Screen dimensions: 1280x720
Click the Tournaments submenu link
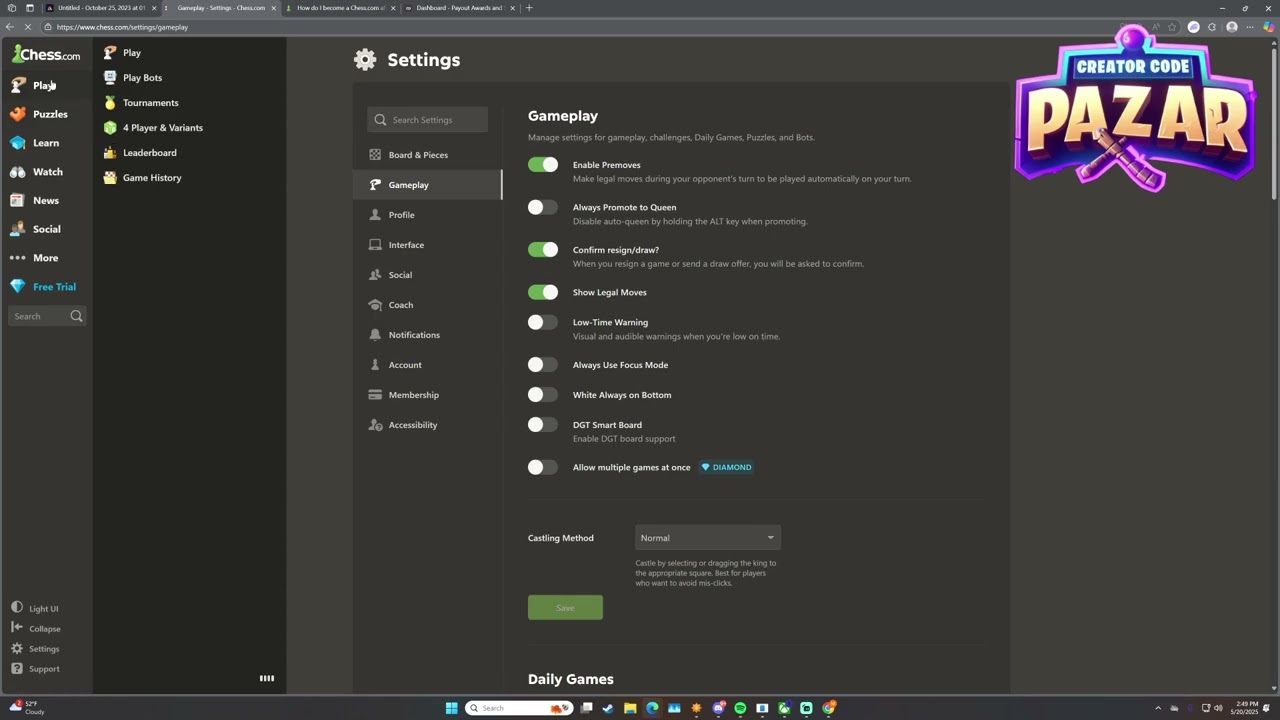point(151,103)
